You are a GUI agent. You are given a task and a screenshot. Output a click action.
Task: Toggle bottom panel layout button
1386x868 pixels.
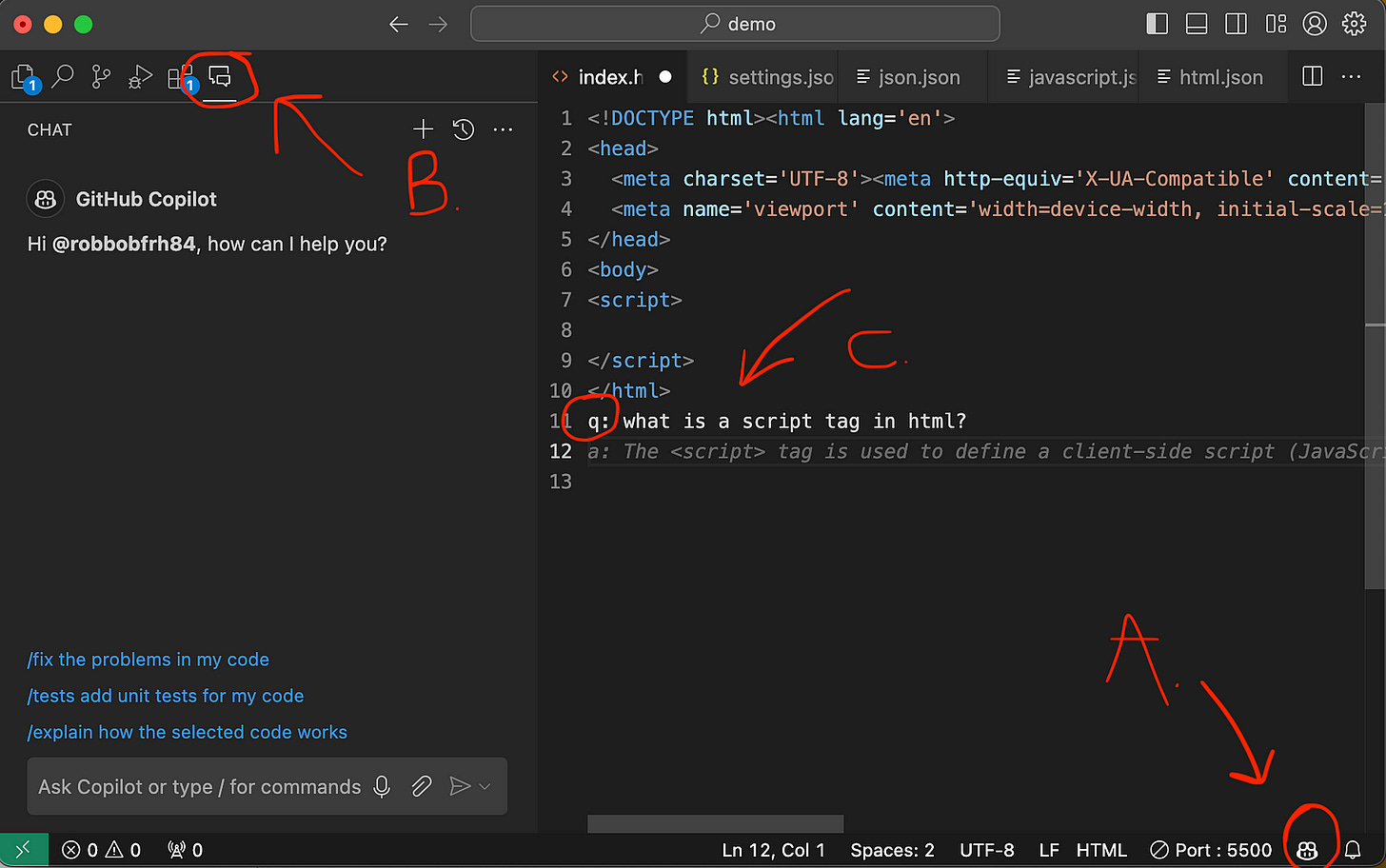coord(1197,24)
